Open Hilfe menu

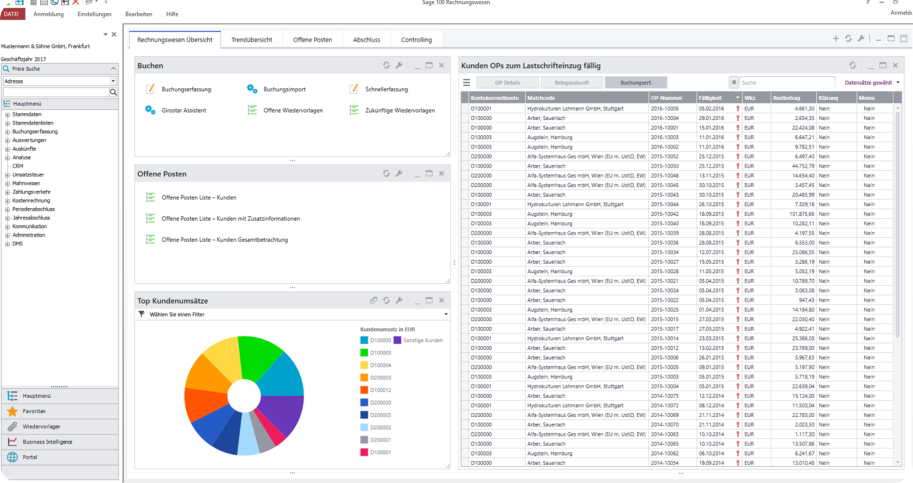click(172, 14)
